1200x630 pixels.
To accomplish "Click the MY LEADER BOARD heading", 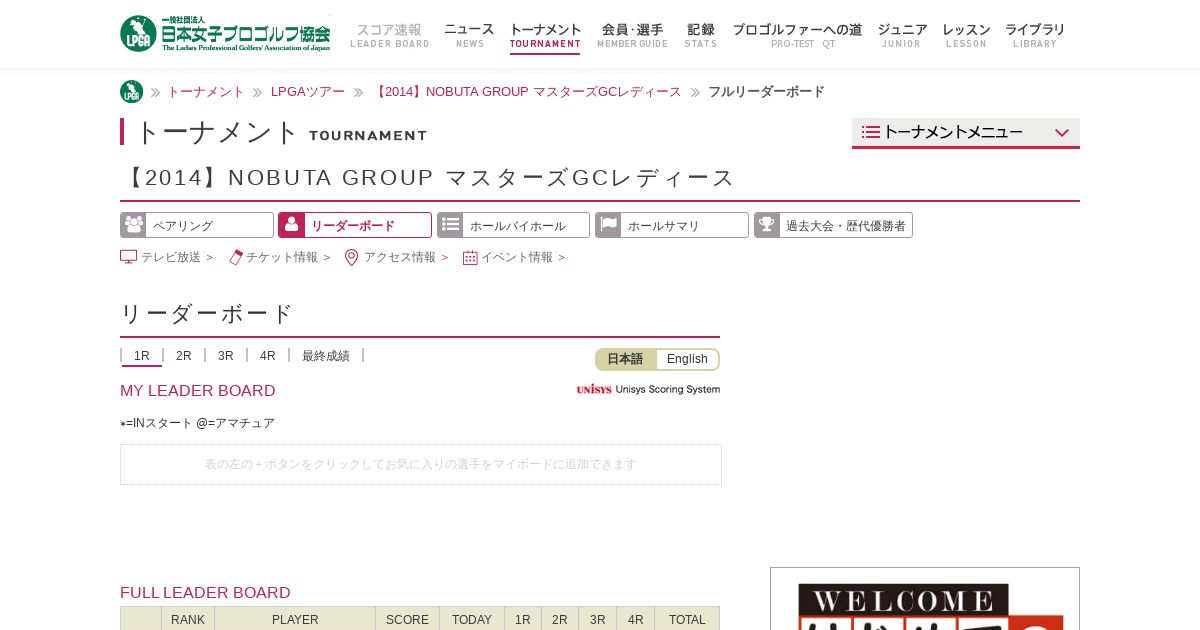I will pyautogui.click(x=198, y=391).
